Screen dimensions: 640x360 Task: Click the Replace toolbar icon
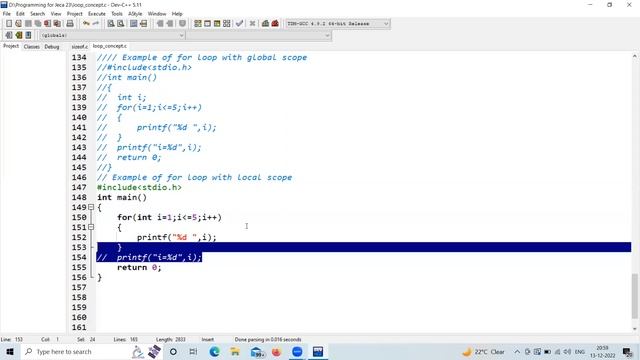pos(120,24)
